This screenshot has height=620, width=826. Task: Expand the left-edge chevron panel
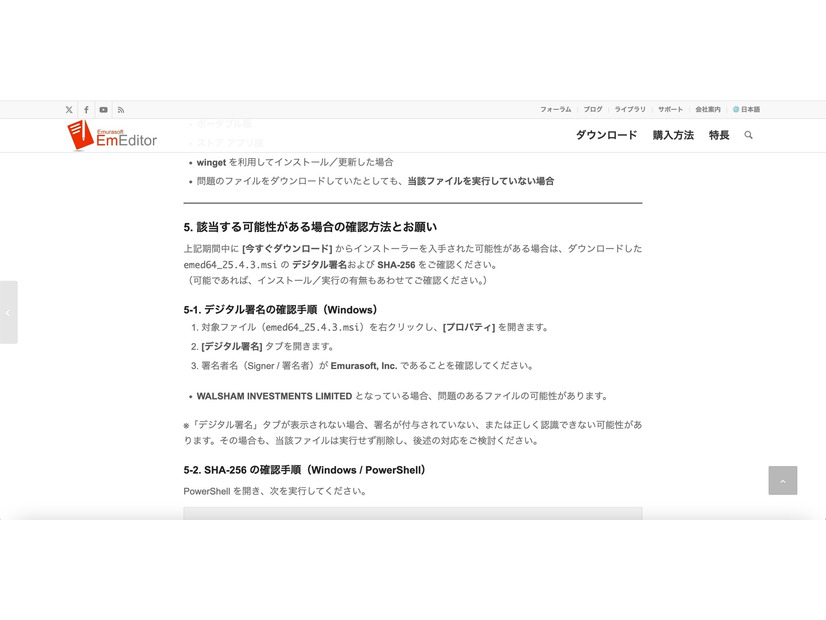pyautogui.click(x=9, y=312)
